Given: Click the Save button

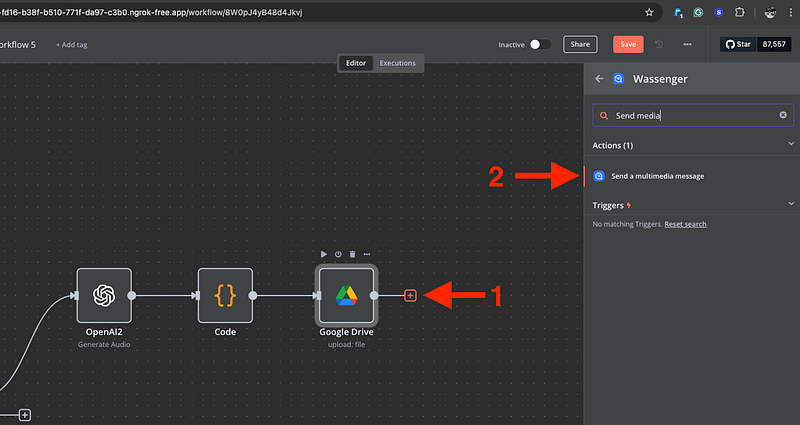Looking at the screenshot, I should pyautogui.click(x=628, y=45).
